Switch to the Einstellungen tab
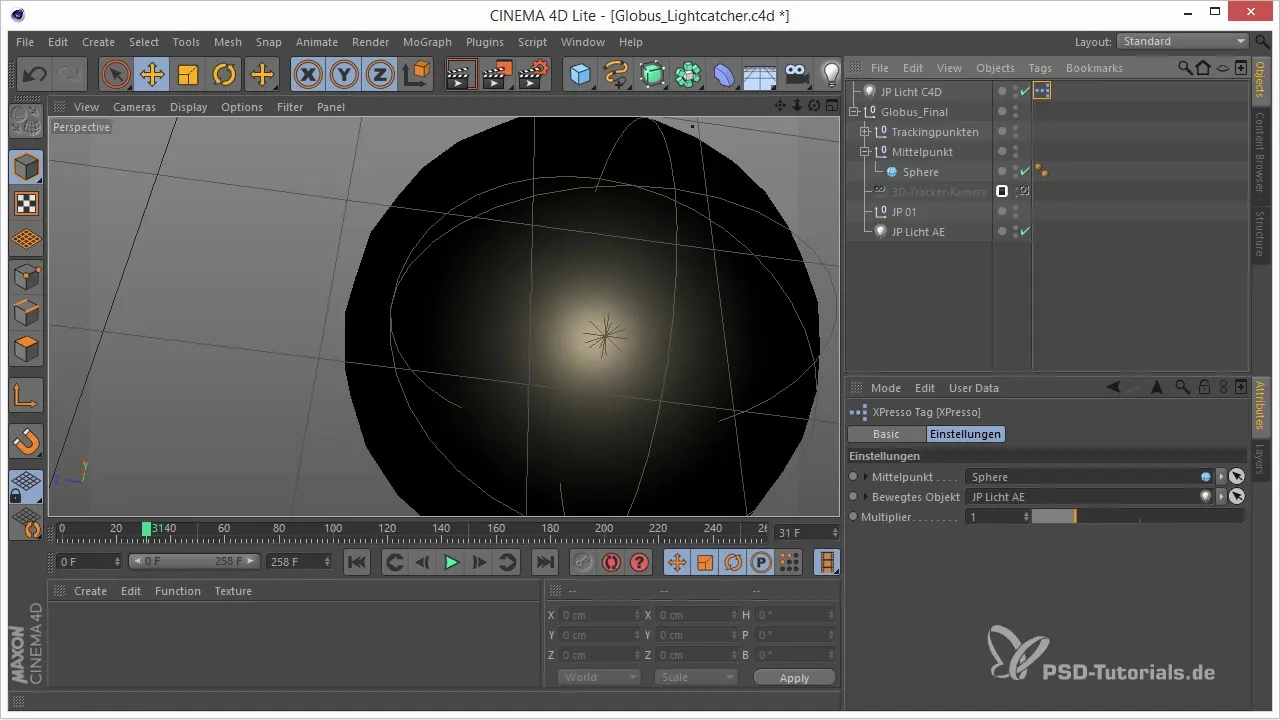1280x720 pixels. click(x=965, y=434)
